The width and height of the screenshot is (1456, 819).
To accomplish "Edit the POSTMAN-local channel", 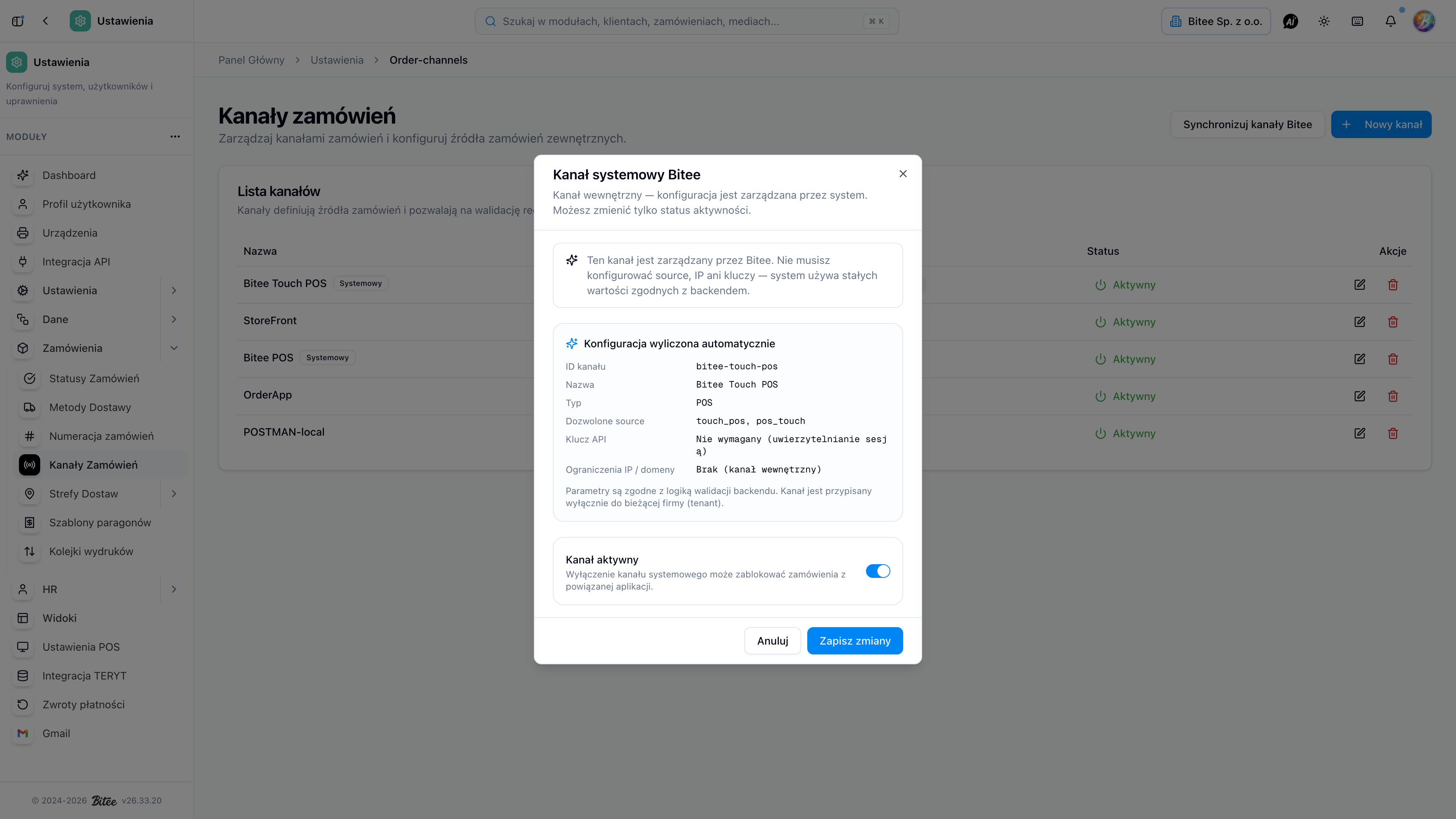I will click(x=1359, y=433).
